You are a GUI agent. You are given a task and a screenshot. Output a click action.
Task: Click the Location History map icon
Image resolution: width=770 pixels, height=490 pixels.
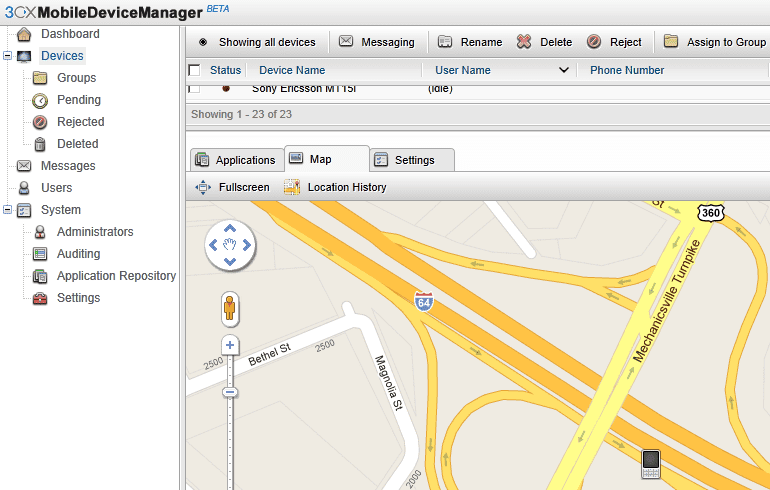[x=292, y=187]
